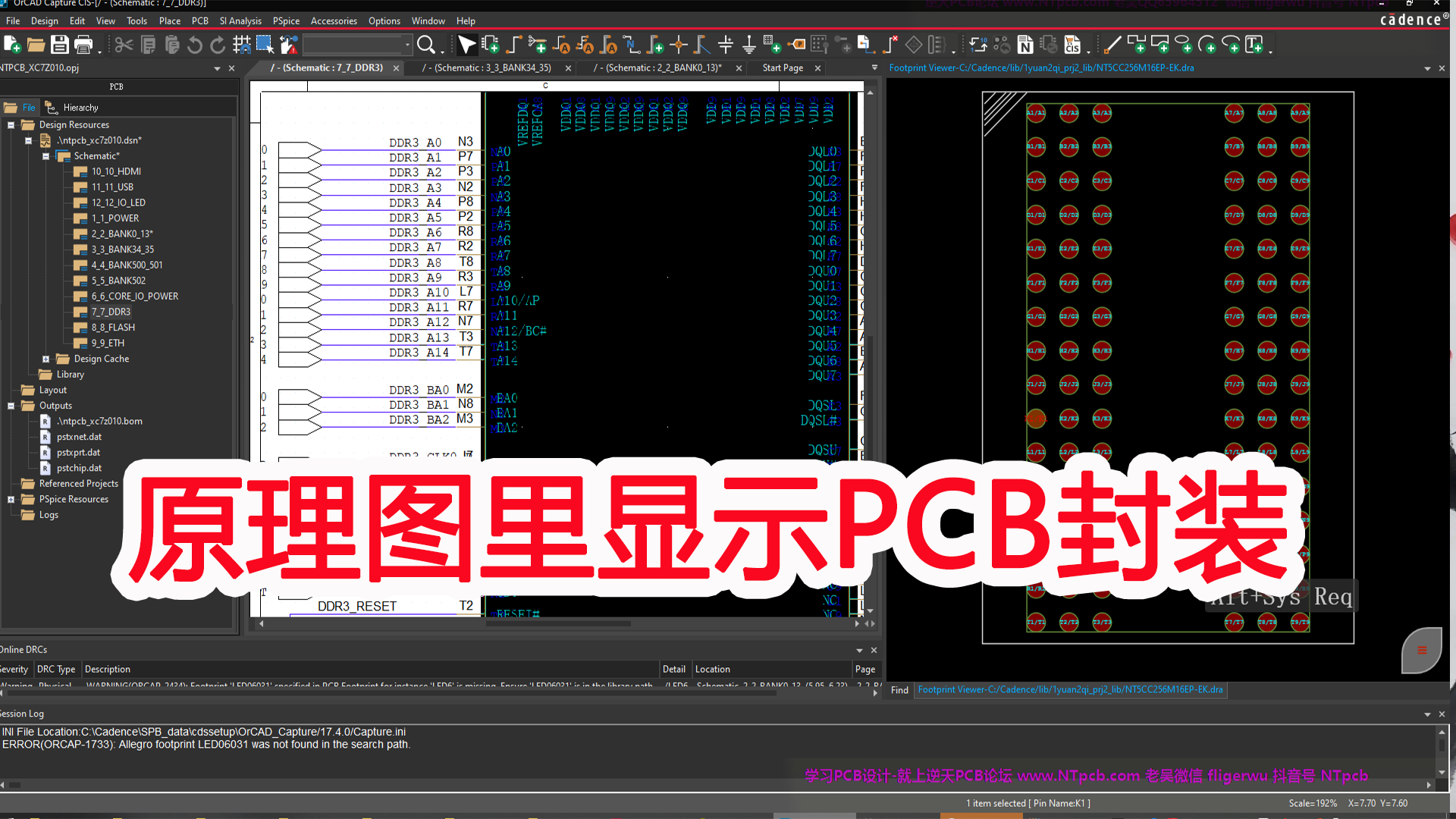Open the Place menu
Viewport: 1456px width, 819px height.
(x=170, y=21)
